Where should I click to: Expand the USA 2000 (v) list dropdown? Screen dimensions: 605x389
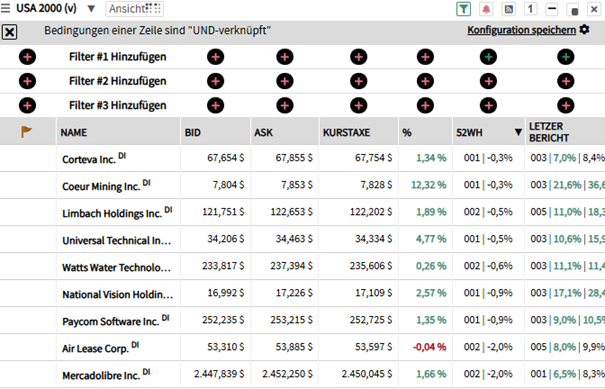pyautogui.click(x=91, y=8)
